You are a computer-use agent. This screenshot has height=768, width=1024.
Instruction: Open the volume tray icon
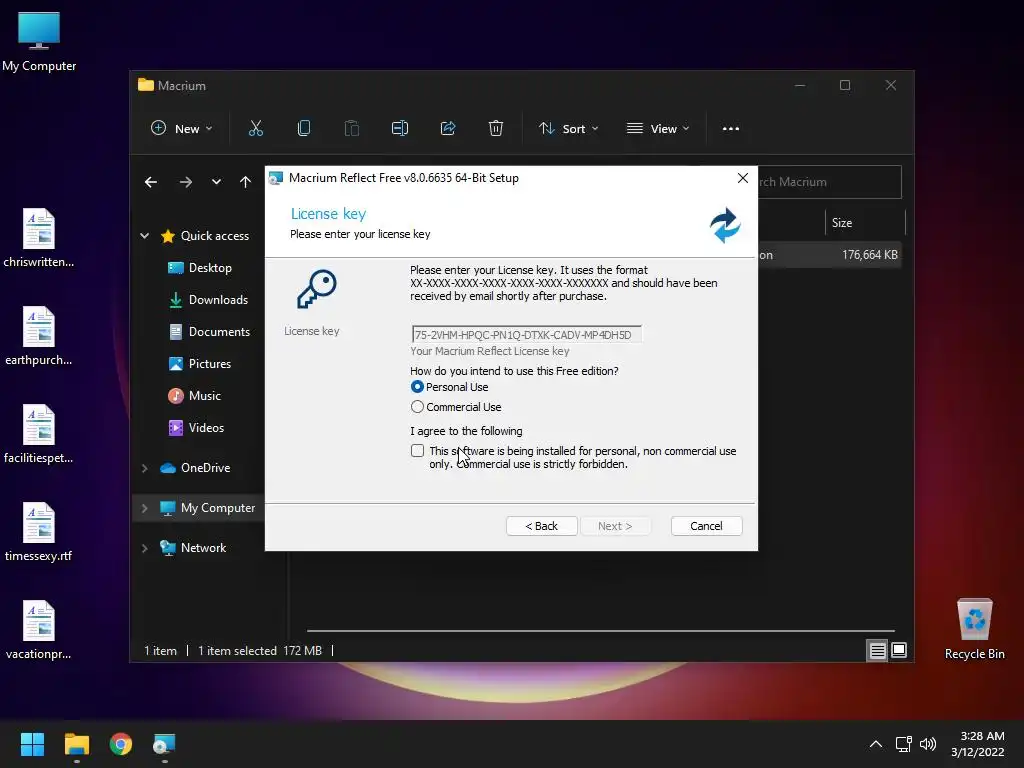[x=927, y=744]
